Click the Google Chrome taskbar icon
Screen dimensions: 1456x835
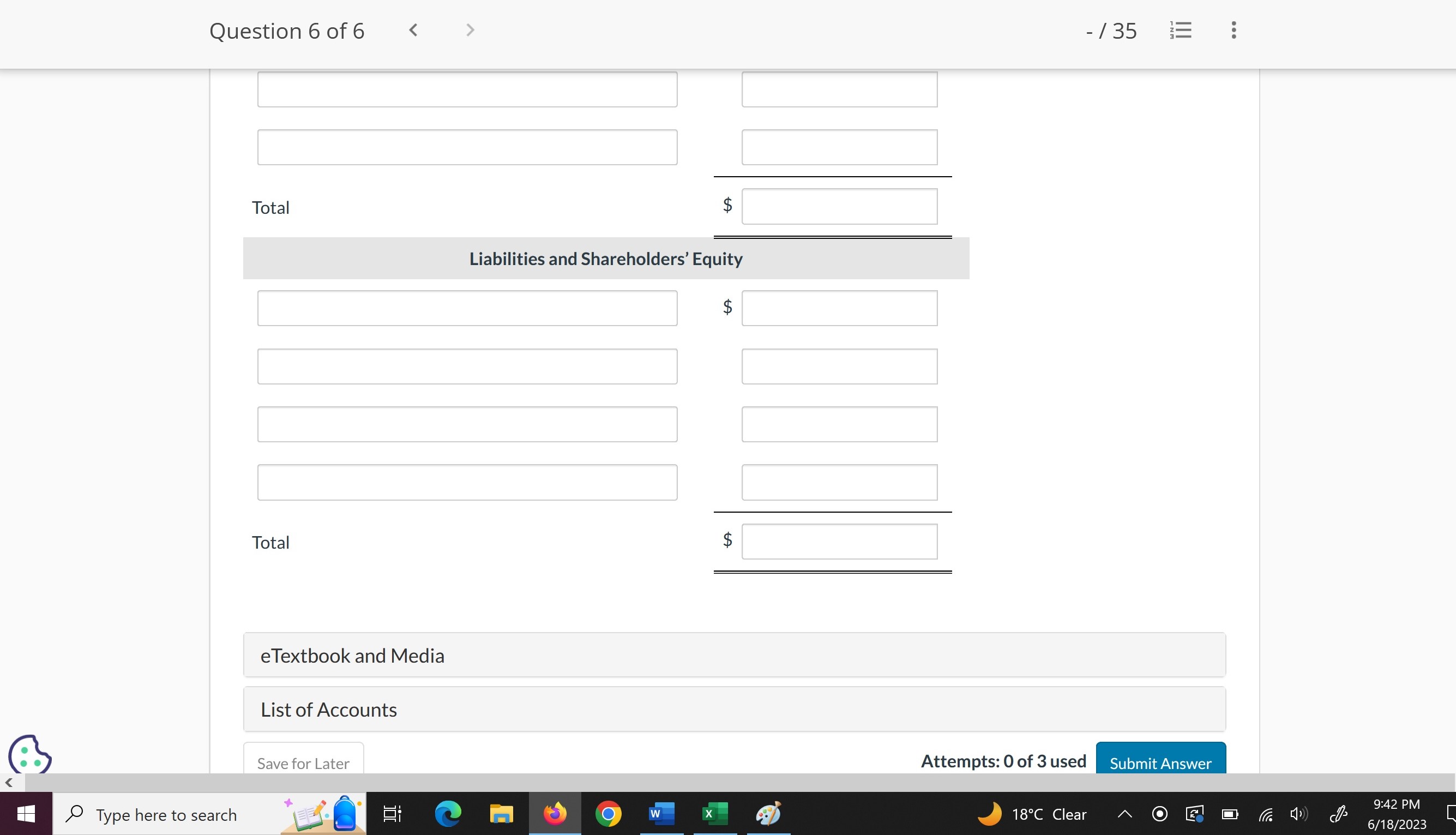click(x=608, y=814)
